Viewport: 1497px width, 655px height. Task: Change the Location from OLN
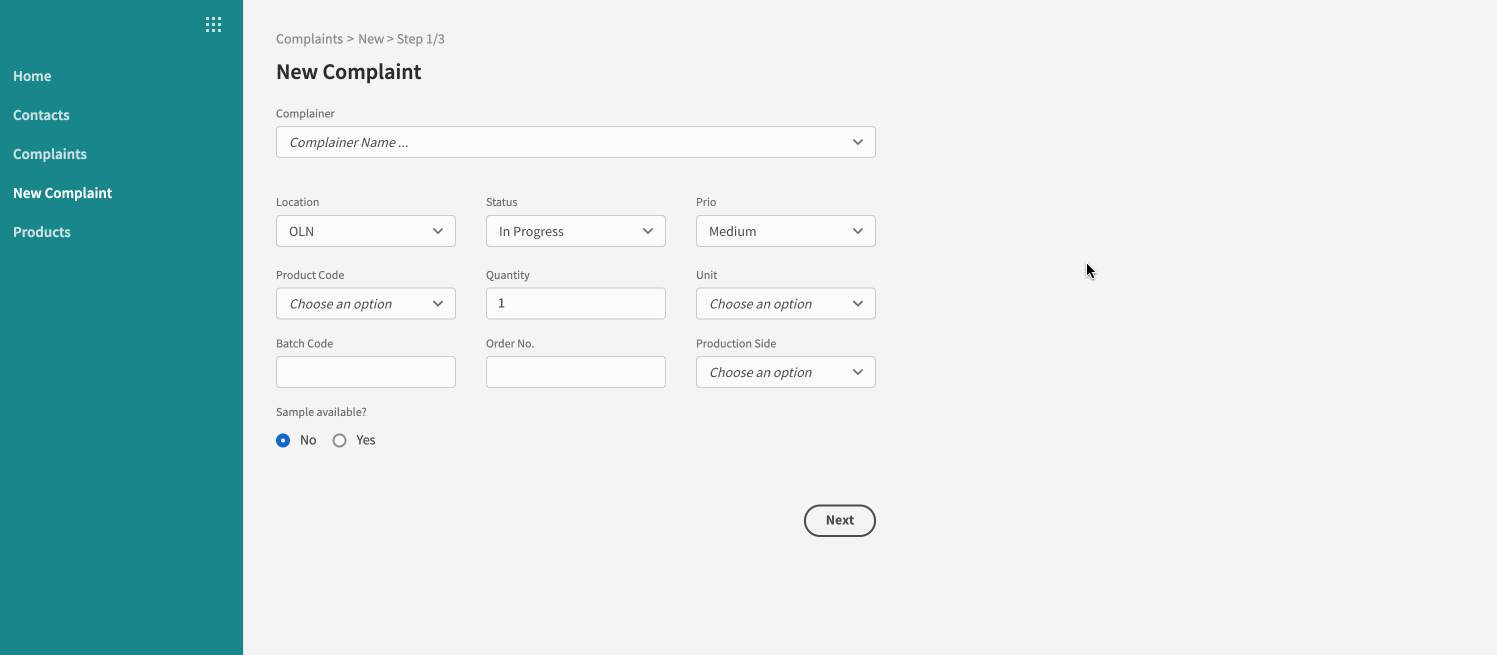365,231
